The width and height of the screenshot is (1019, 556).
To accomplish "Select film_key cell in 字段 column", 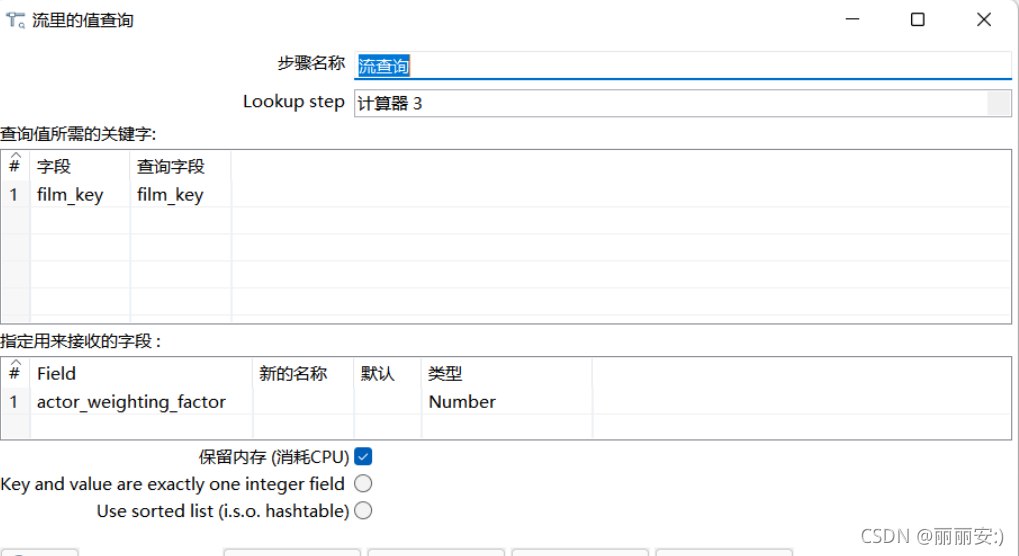I will point(80,195).
